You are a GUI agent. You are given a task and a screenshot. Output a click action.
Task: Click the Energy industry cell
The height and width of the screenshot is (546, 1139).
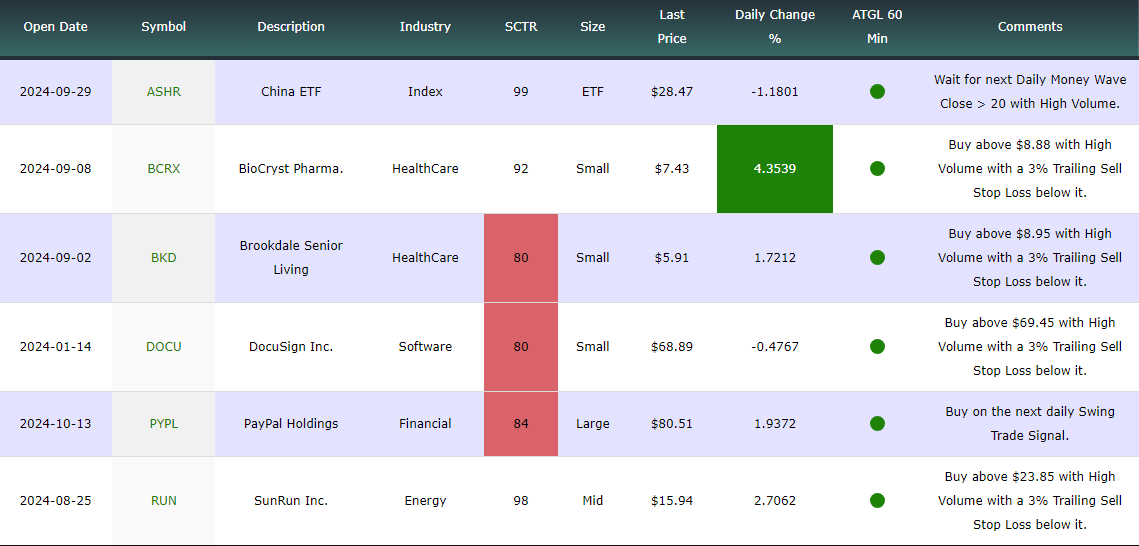tap(425, 500)
